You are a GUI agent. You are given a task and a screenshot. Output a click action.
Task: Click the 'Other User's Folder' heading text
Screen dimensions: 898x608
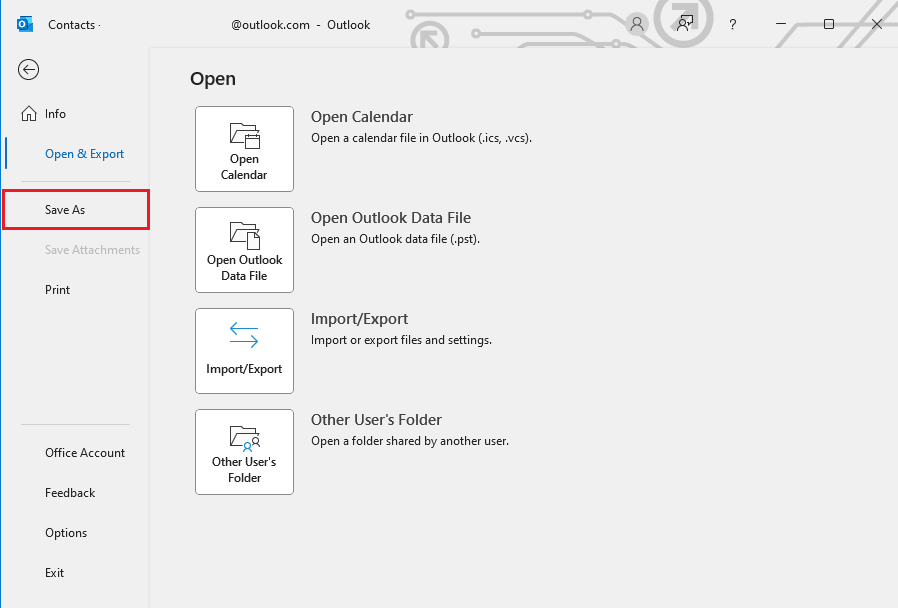[376, 420]
